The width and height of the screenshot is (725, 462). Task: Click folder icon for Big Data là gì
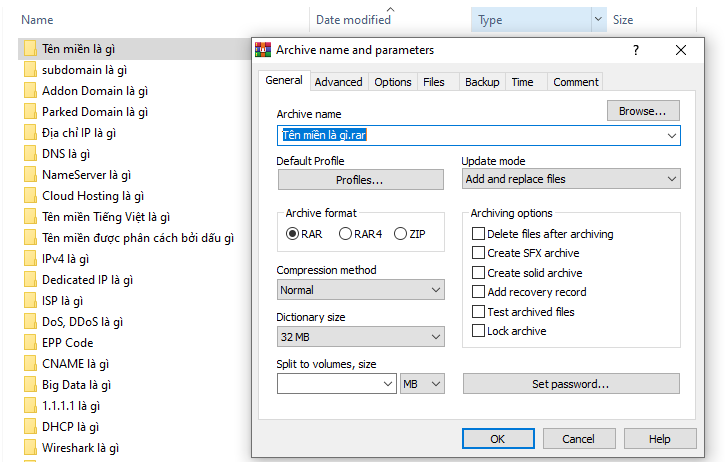pyautogui.click(x=29, y=384)
